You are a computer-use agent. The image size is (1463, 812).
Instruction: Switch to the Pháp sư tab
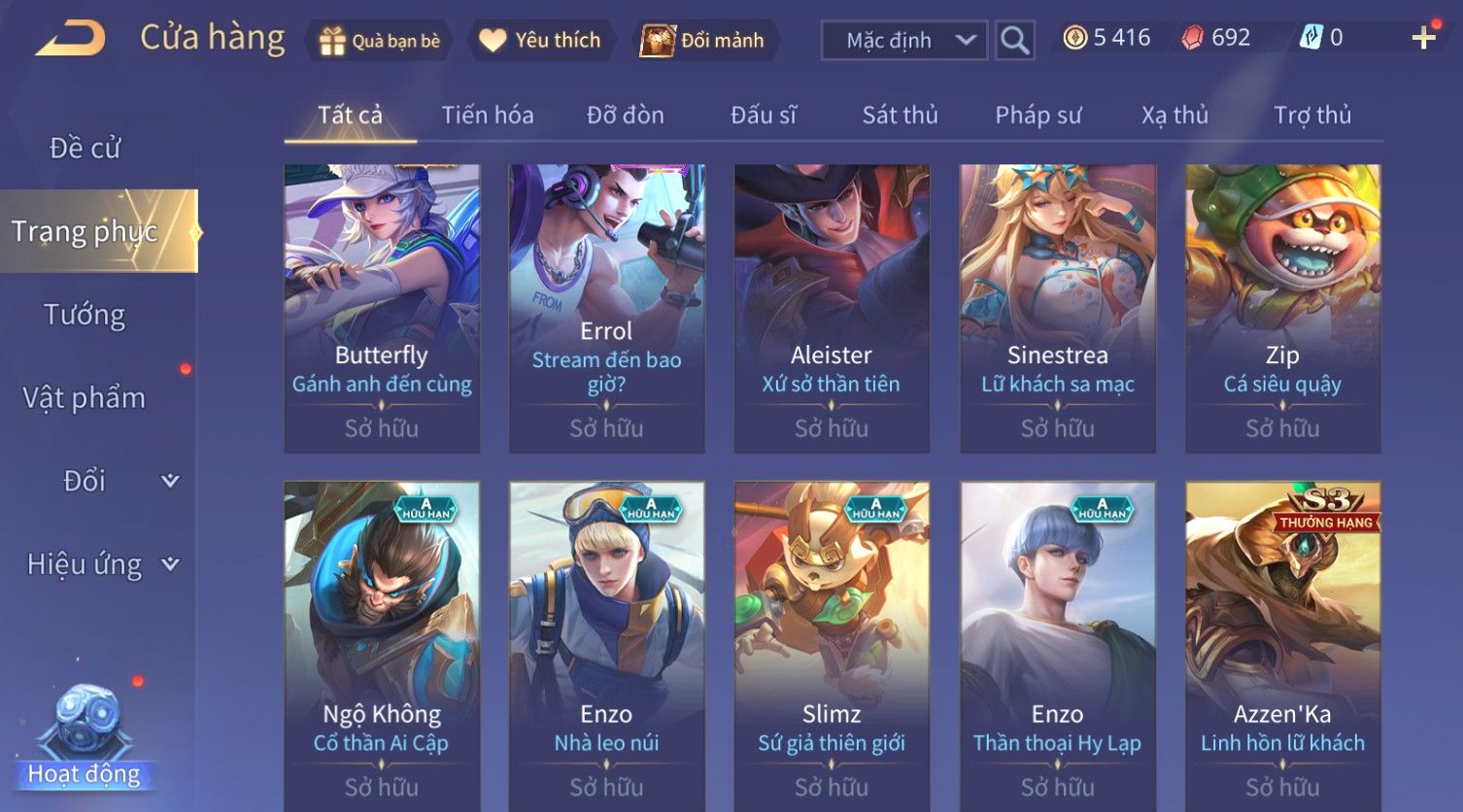click(x=1038, y=115)
